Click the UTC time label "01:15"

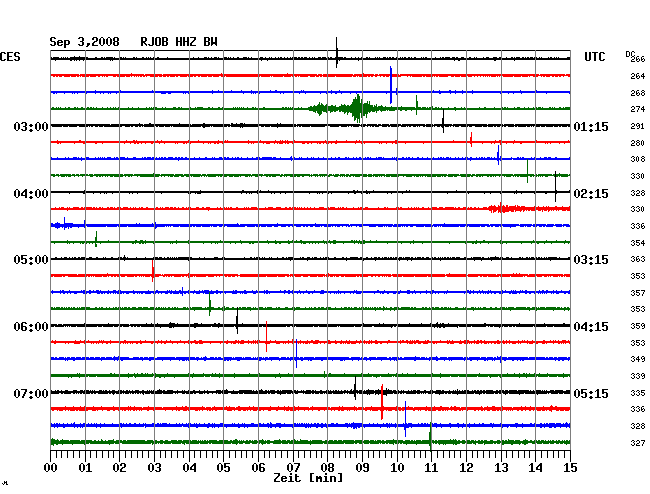pyautogui.click(x=591, y=126)
